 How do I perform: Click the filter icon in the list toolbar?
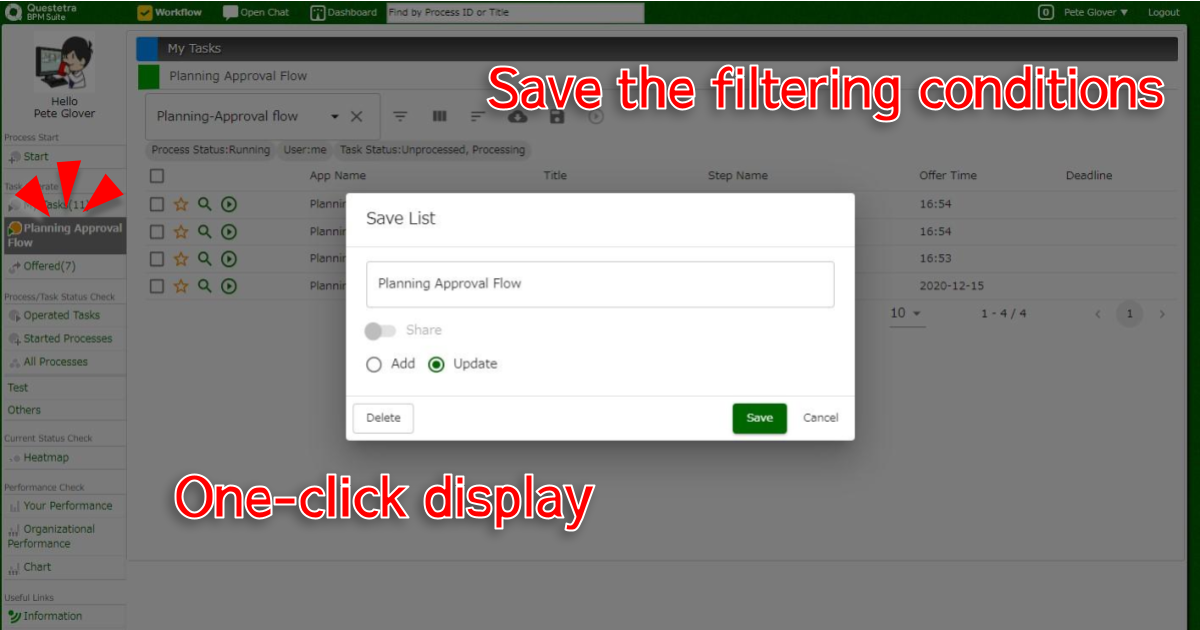400,117
